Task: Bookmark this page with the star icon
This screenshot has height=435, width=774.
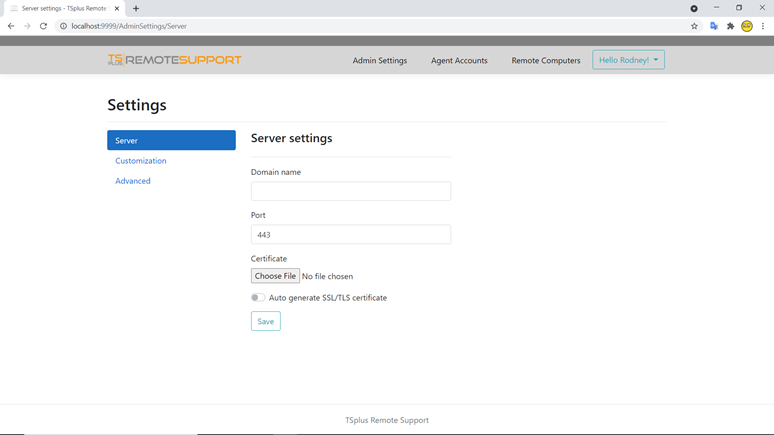Action: 694,26
